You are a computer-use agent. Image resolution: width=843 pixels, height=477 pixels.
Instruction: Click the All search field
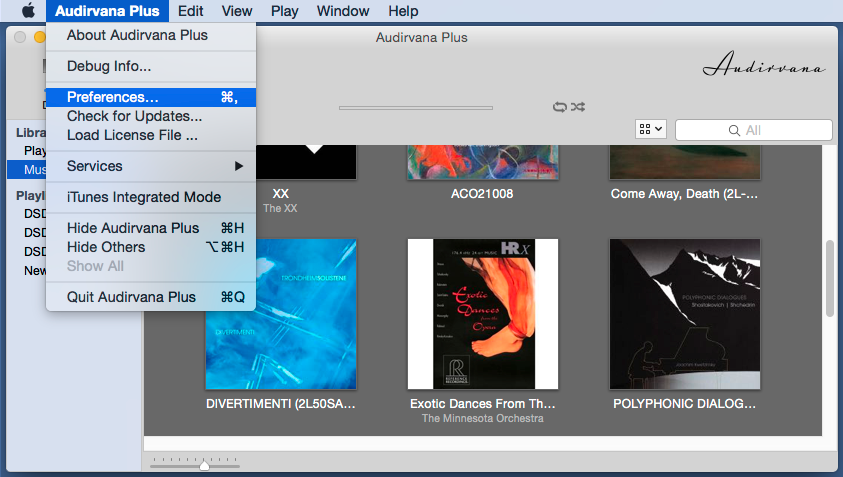coord(754,130)
